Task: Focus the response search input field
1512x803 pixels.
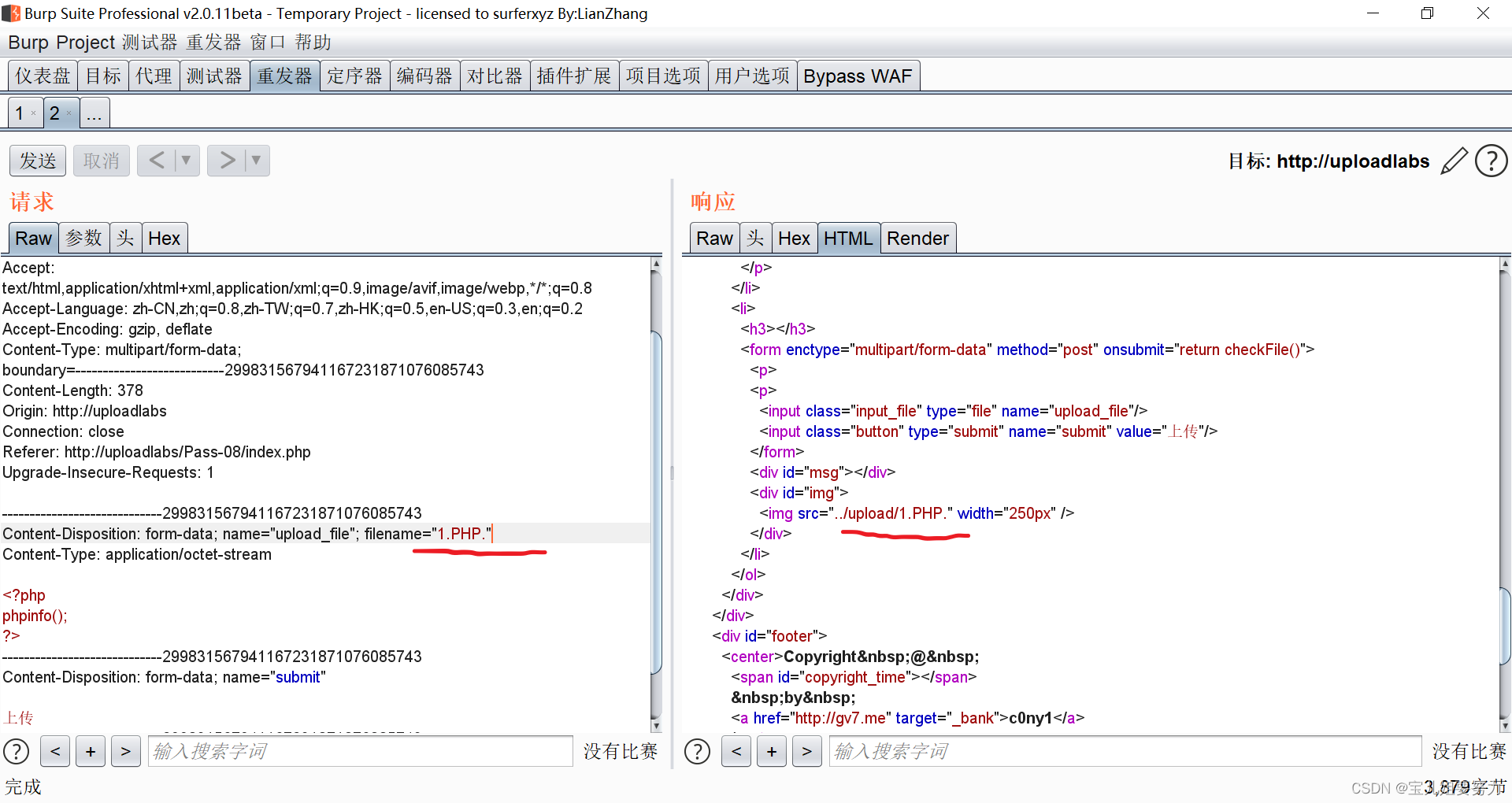Action: pyautogui.click(x=1125, y=751)
